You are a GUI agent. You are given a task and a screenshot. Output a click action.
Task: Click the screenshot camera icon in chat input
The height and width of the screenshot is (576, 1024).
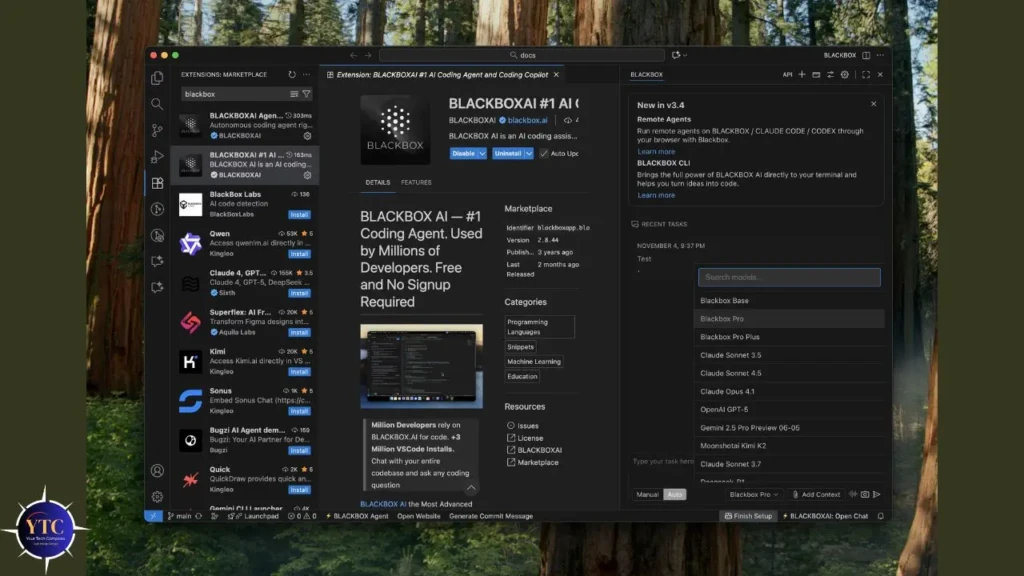(865, 494)
